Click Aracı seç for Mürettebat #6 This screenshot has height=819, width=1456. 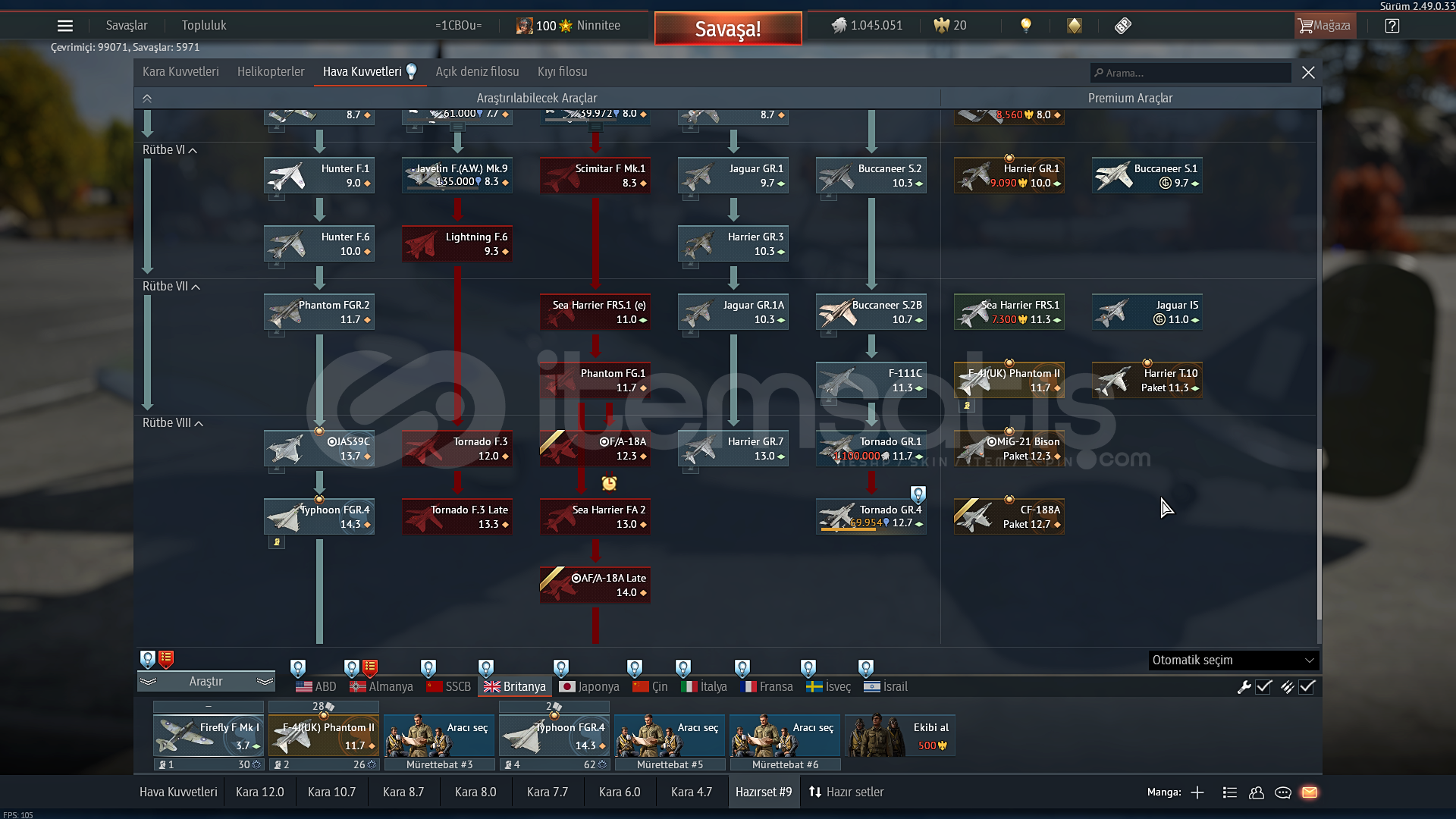(x=785, y=736)
